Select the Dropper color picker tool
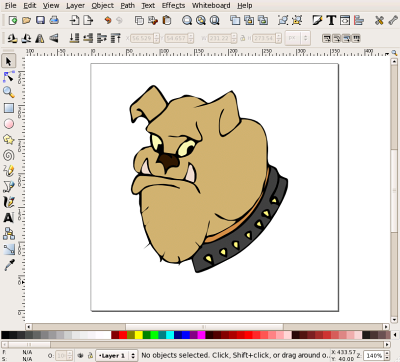The width and height of the screenshot is (400, 362). [x=9, y=265]
